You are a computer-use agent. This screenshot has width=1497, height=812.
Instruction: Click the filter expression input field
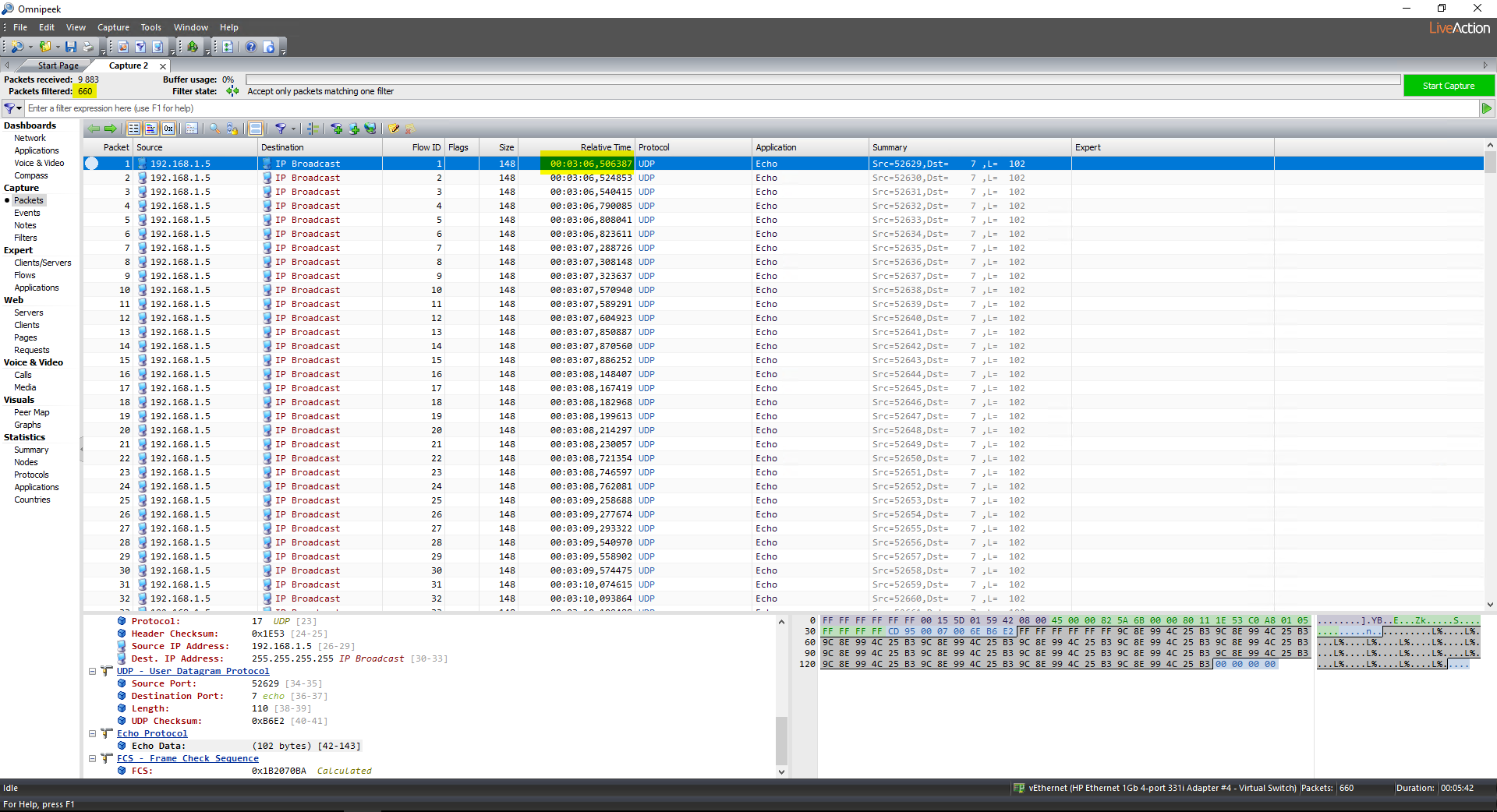coord(752,108)
